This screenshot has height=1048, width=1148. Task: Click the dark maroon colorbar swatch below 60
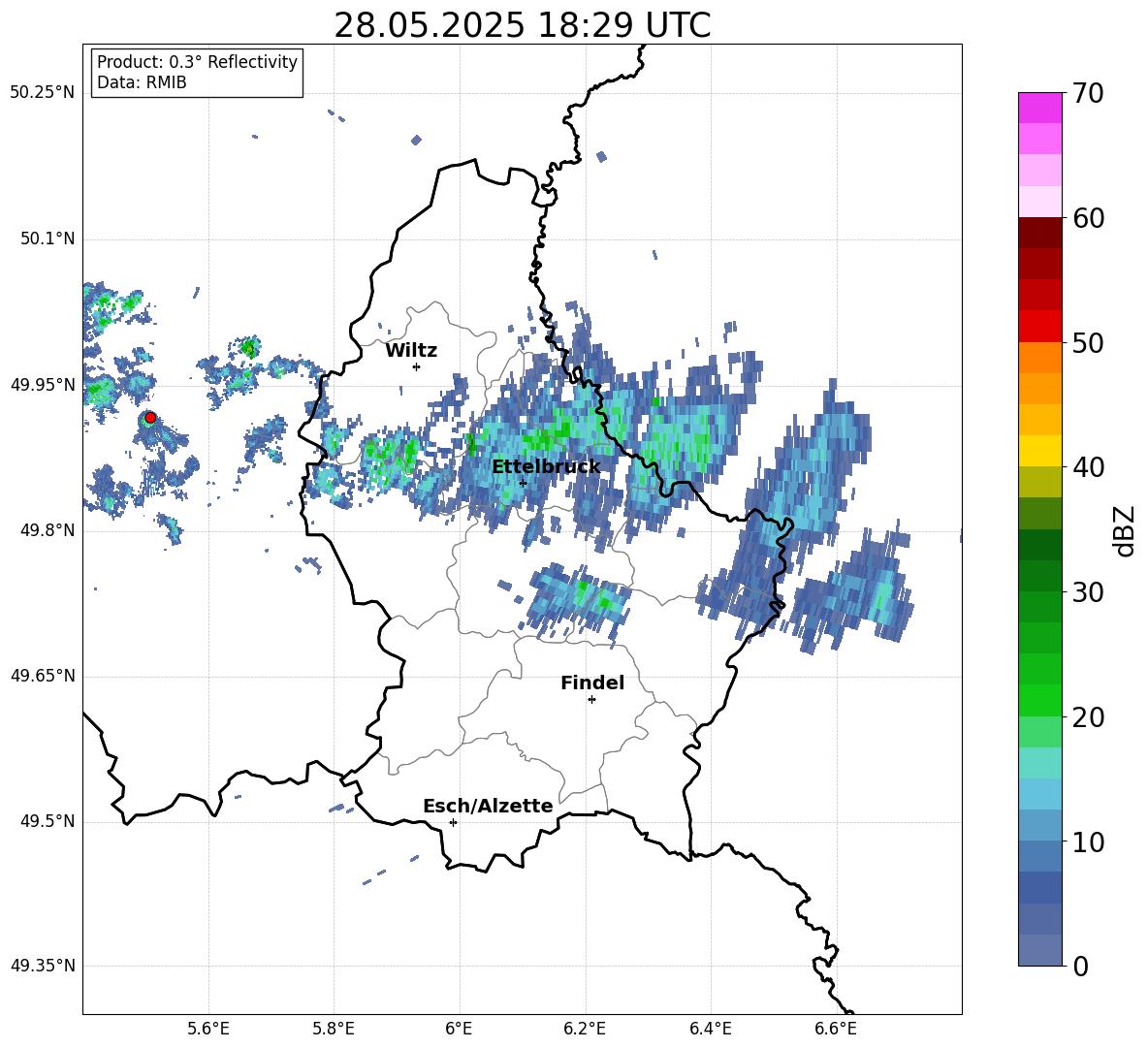pyautogui.click(x=1039, y=233)
